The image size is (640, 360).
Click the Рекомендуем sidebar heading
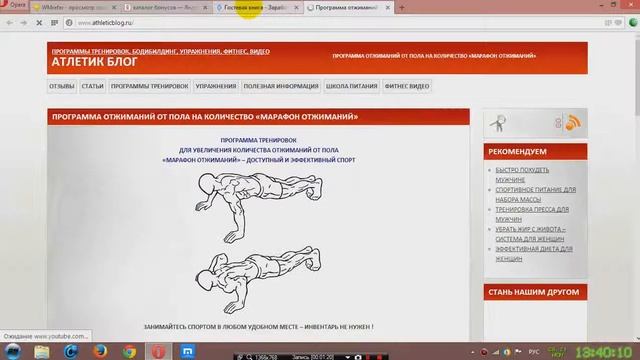(x=536, y=151)
